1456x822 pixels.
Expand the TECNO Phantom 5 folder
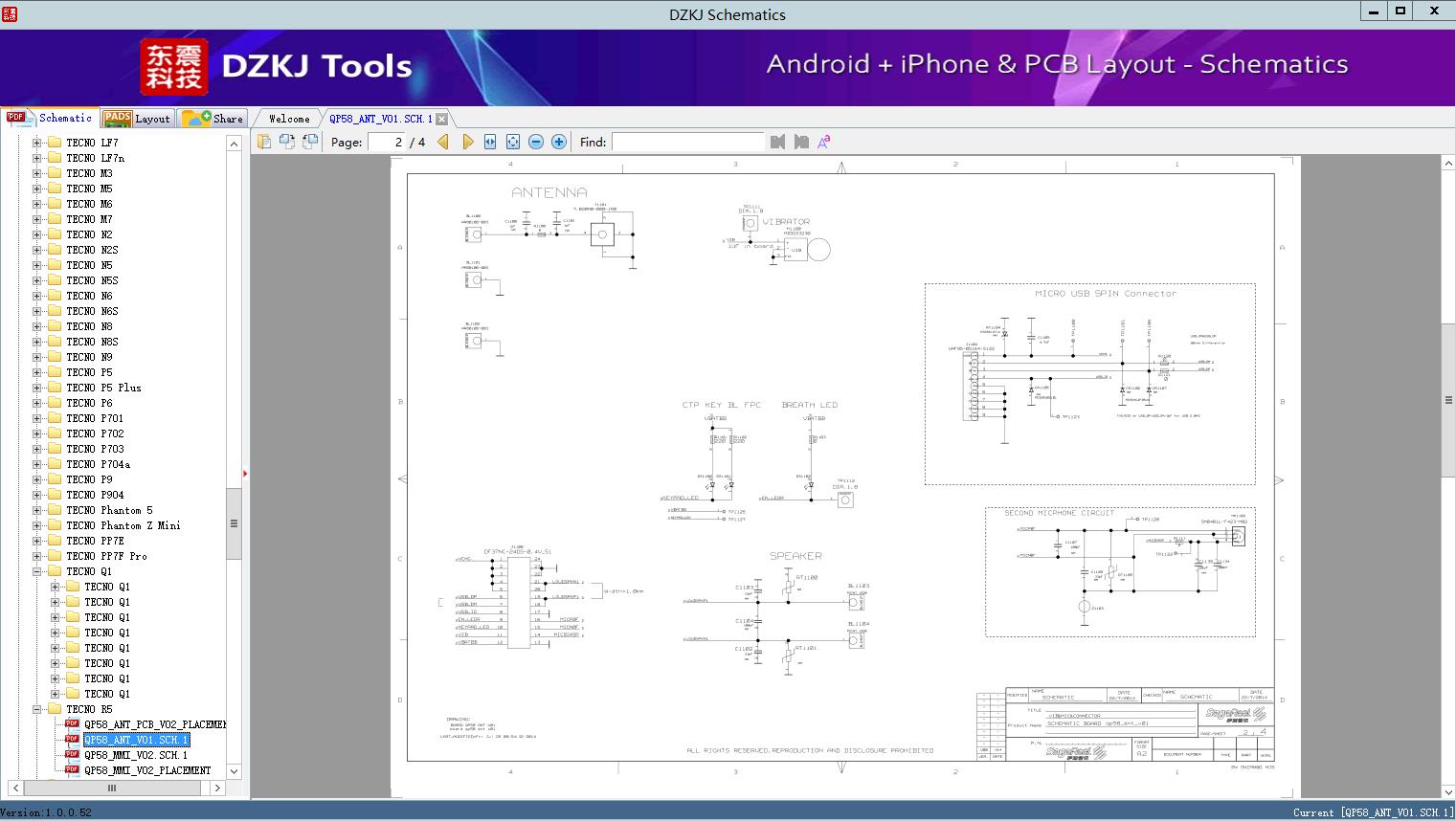point(37,510)
